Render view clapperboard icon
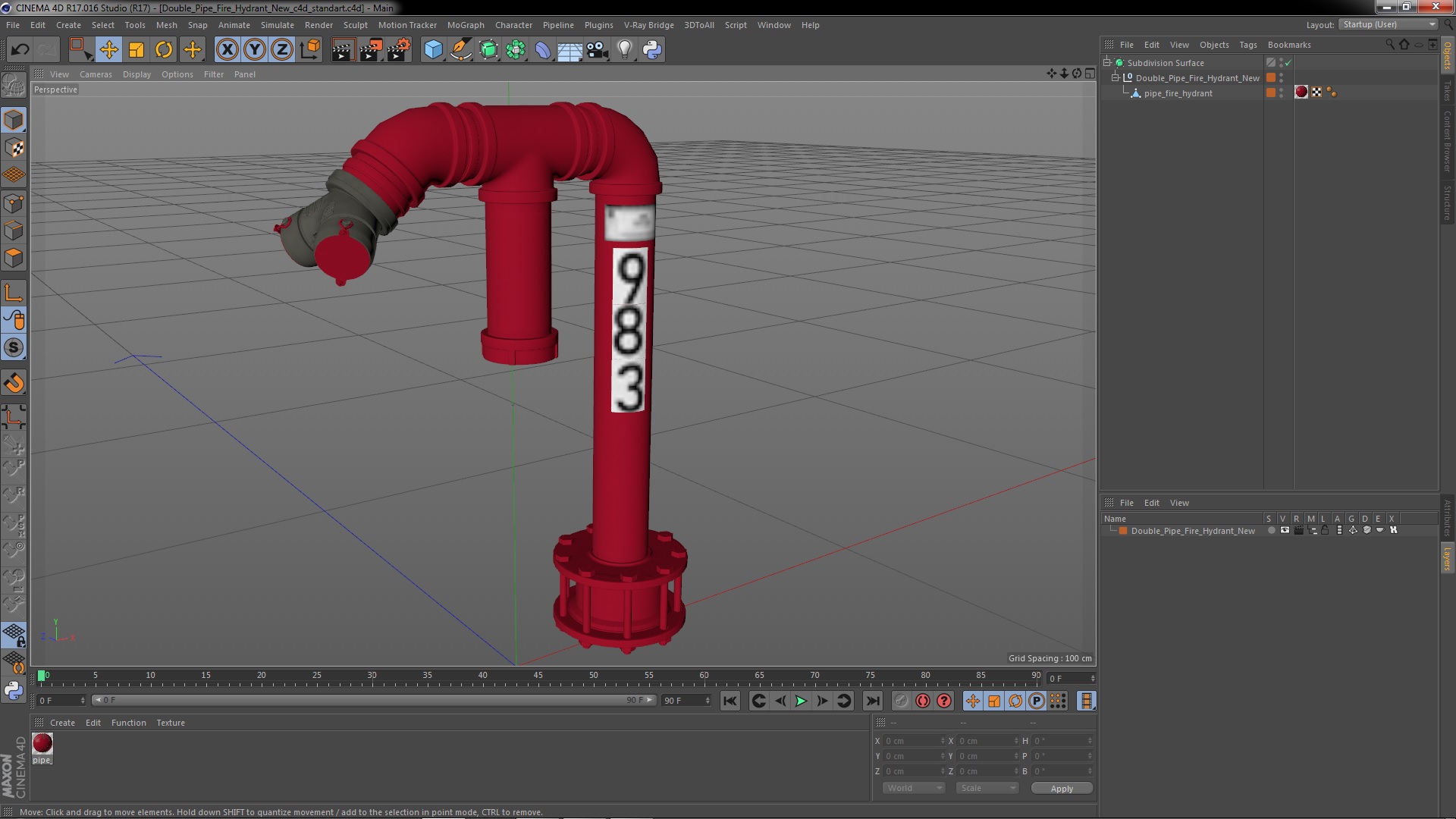This screenshot has width=1456, height=819. [x=342, y=50]
